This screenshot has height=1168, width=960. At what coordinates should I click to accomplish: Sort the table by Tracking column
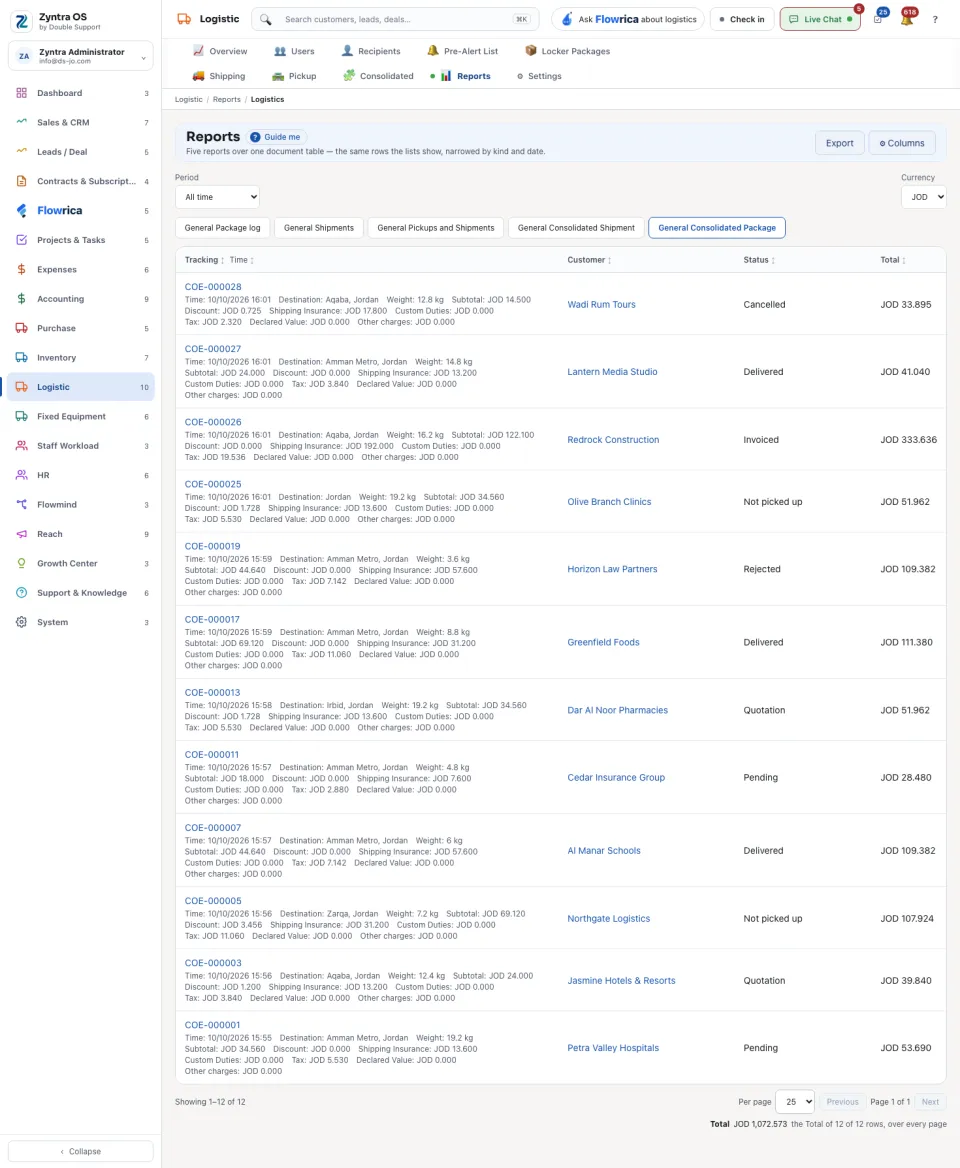click(x=204, y=260)
